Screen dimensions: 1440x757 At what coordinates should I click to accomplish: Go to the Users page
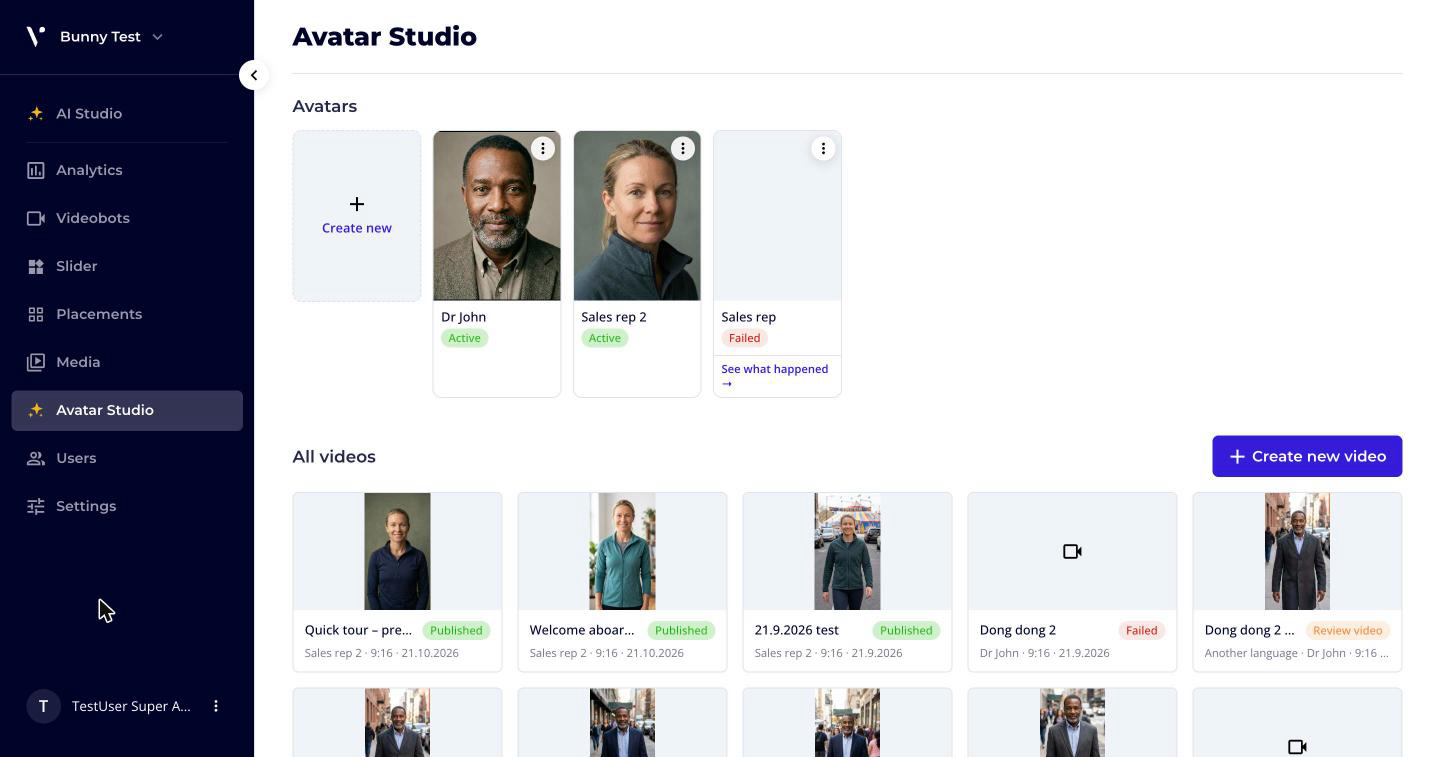point(127,458)
